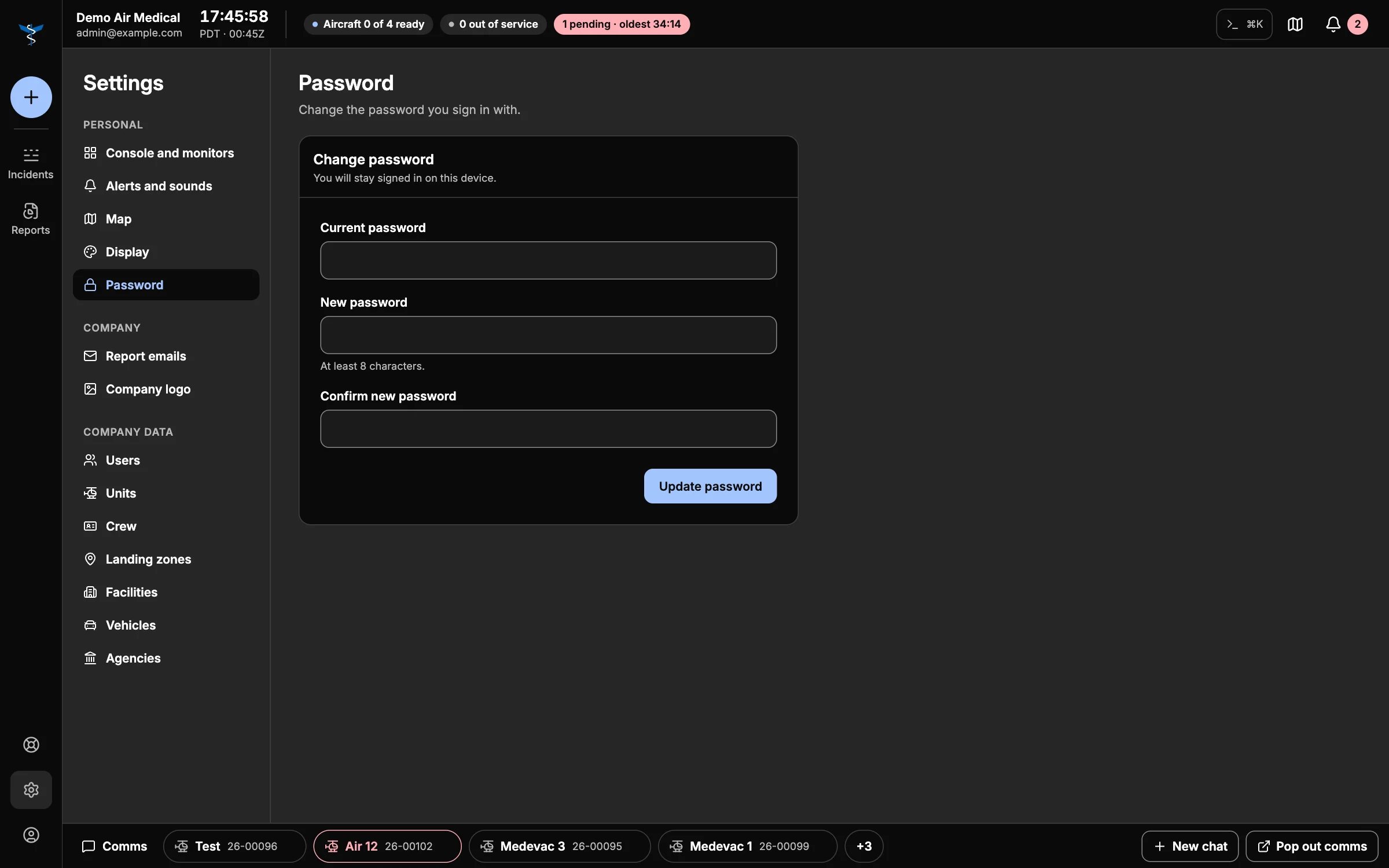Select the Password settings item

click(166, 285)
